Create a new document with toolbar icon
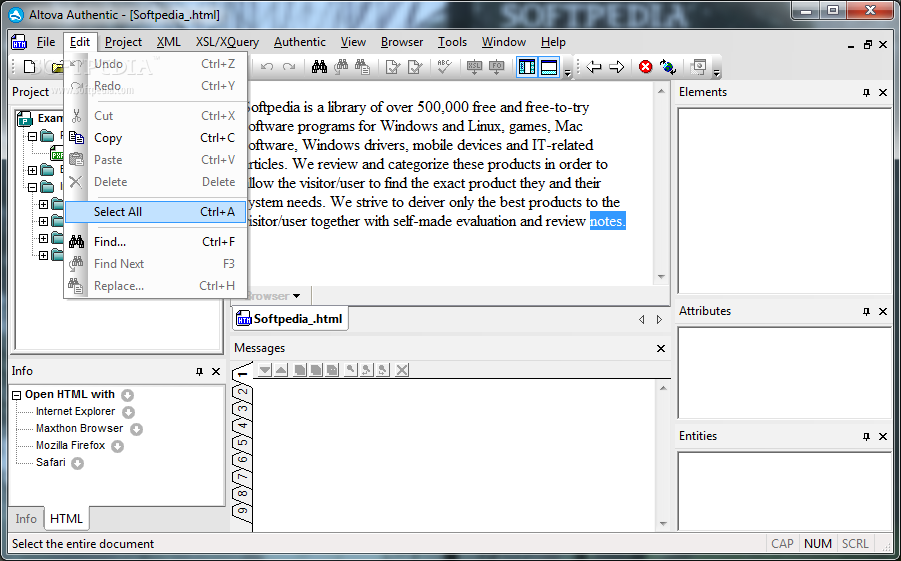Image resolution: width=901 pixels, height=561 pixels. click(29, 67)
